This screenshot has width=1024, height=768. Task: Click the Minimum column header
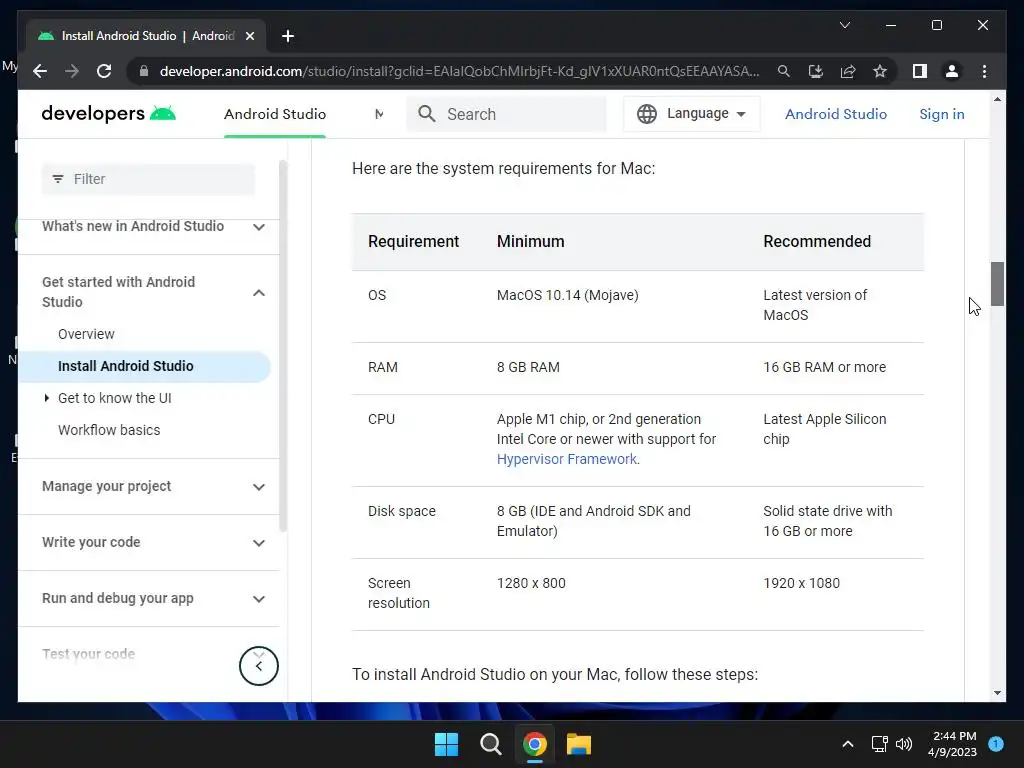[530, 242]
